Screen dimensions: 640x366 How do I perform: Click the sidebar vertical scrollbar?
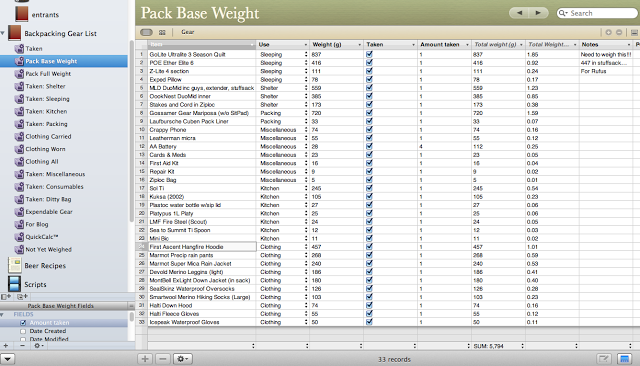click(x=131, y=131)
